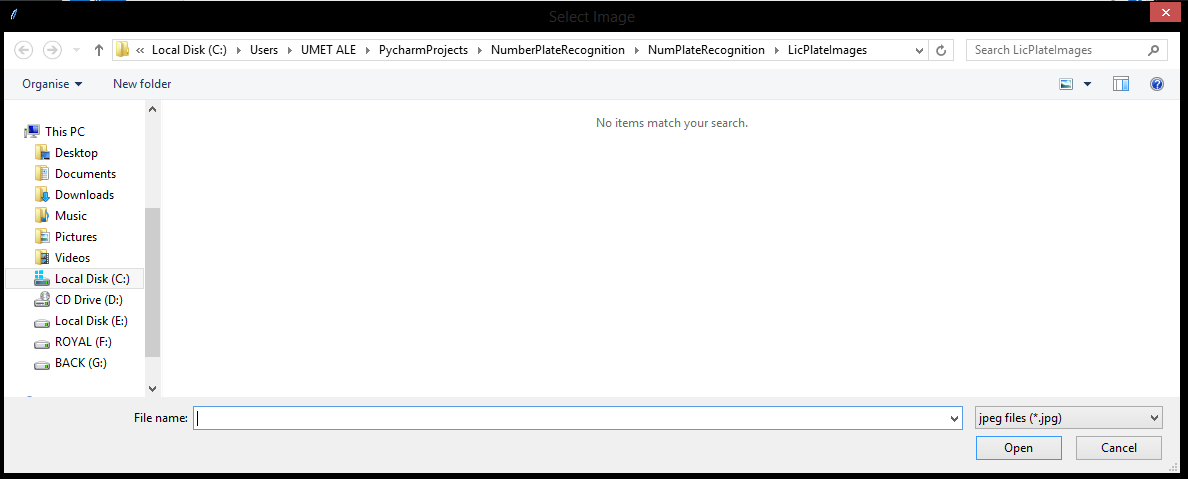
Task: Go up one folder level
Action: point(98,50)
